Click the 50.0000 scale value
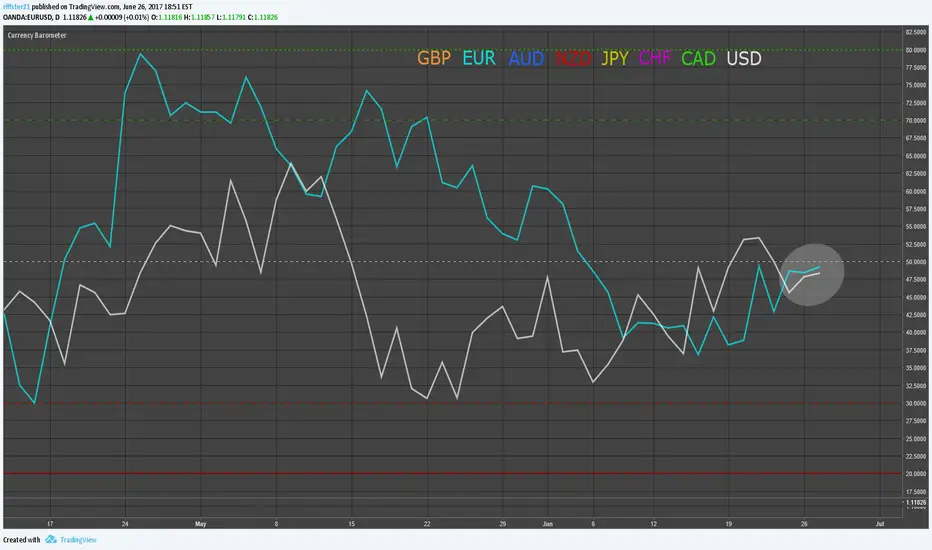The image size is (932, 550). click(915, 262)
